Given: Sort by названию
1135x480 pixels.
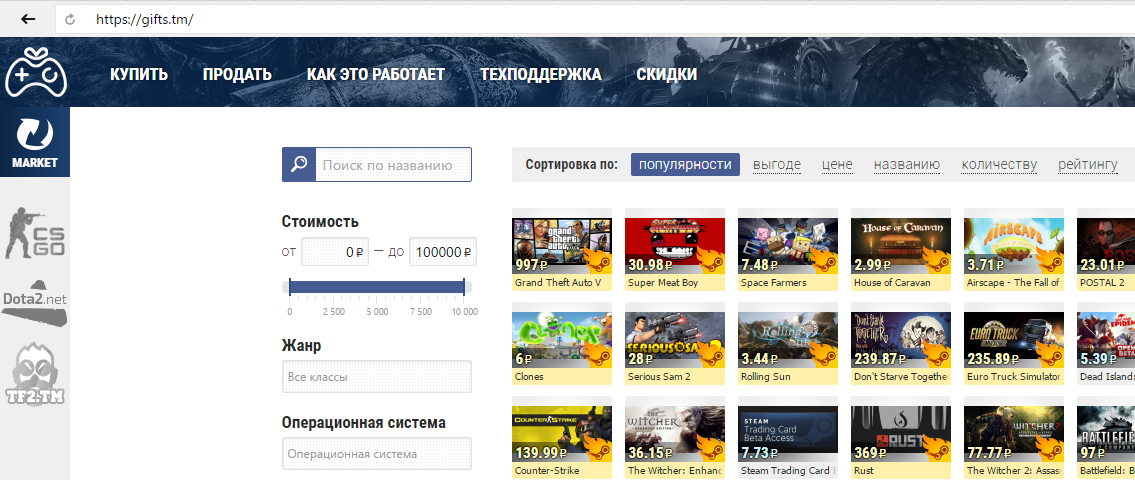Looking at the screenshot, I should point(907,165).
